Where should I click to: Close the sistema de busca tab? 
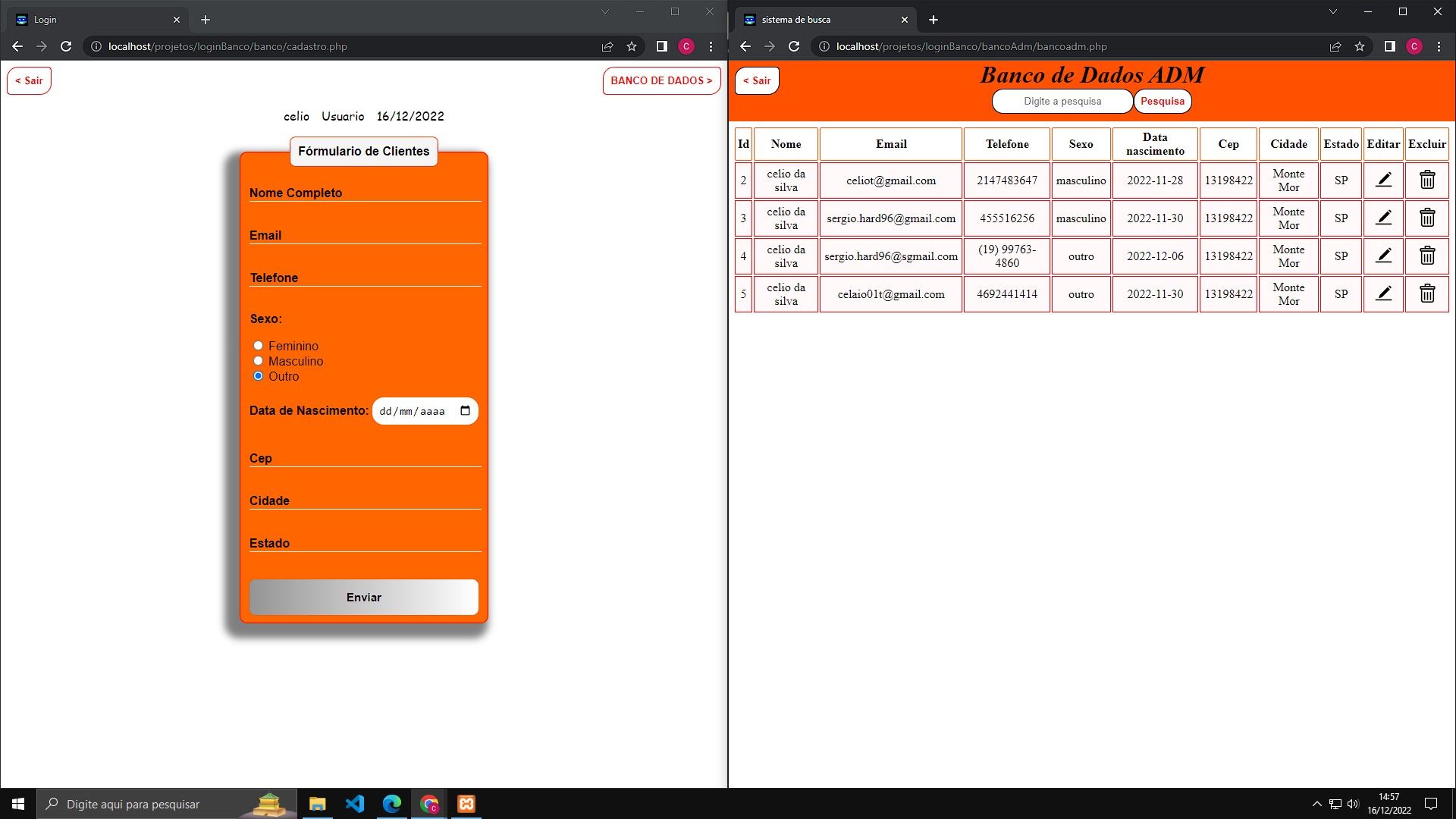[905, 20]
